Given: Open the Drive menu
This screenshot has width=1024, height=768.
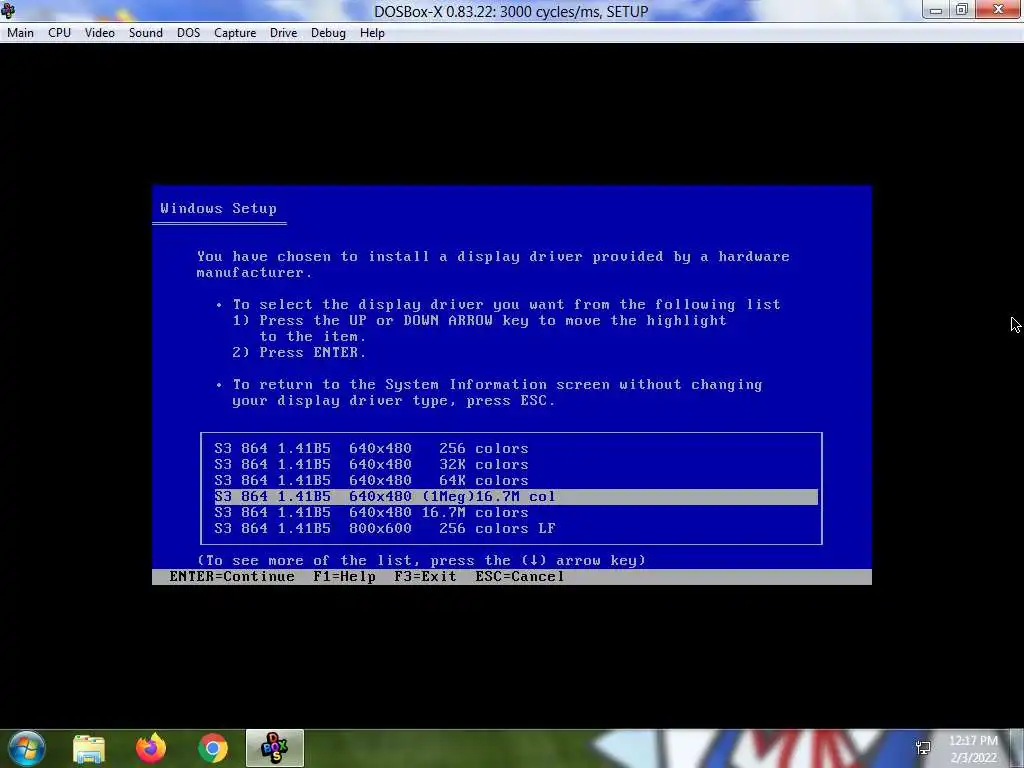Looking at the screenshot, I should coord(283,33).
